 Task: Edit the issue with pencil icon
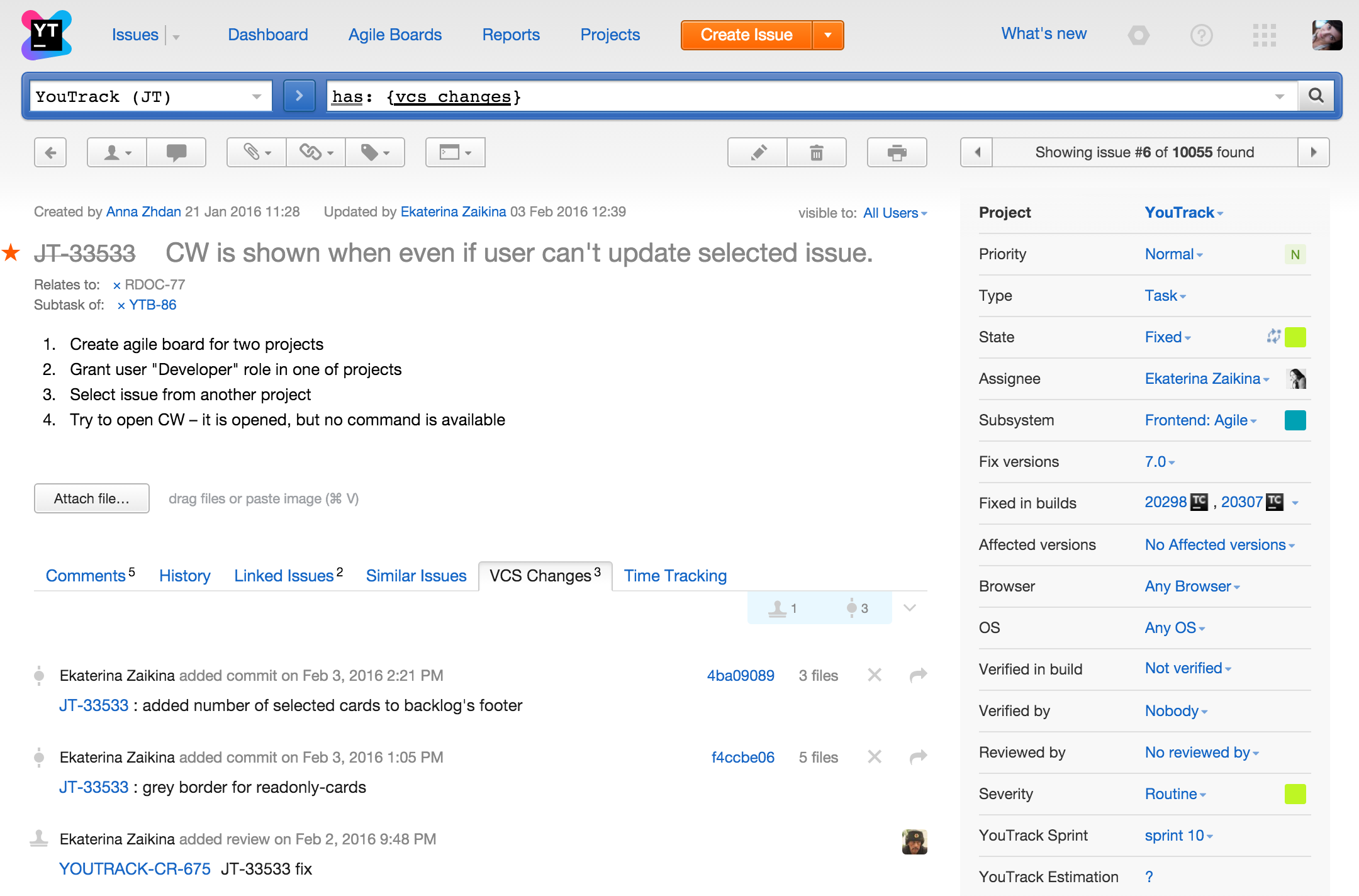point(758,152)
